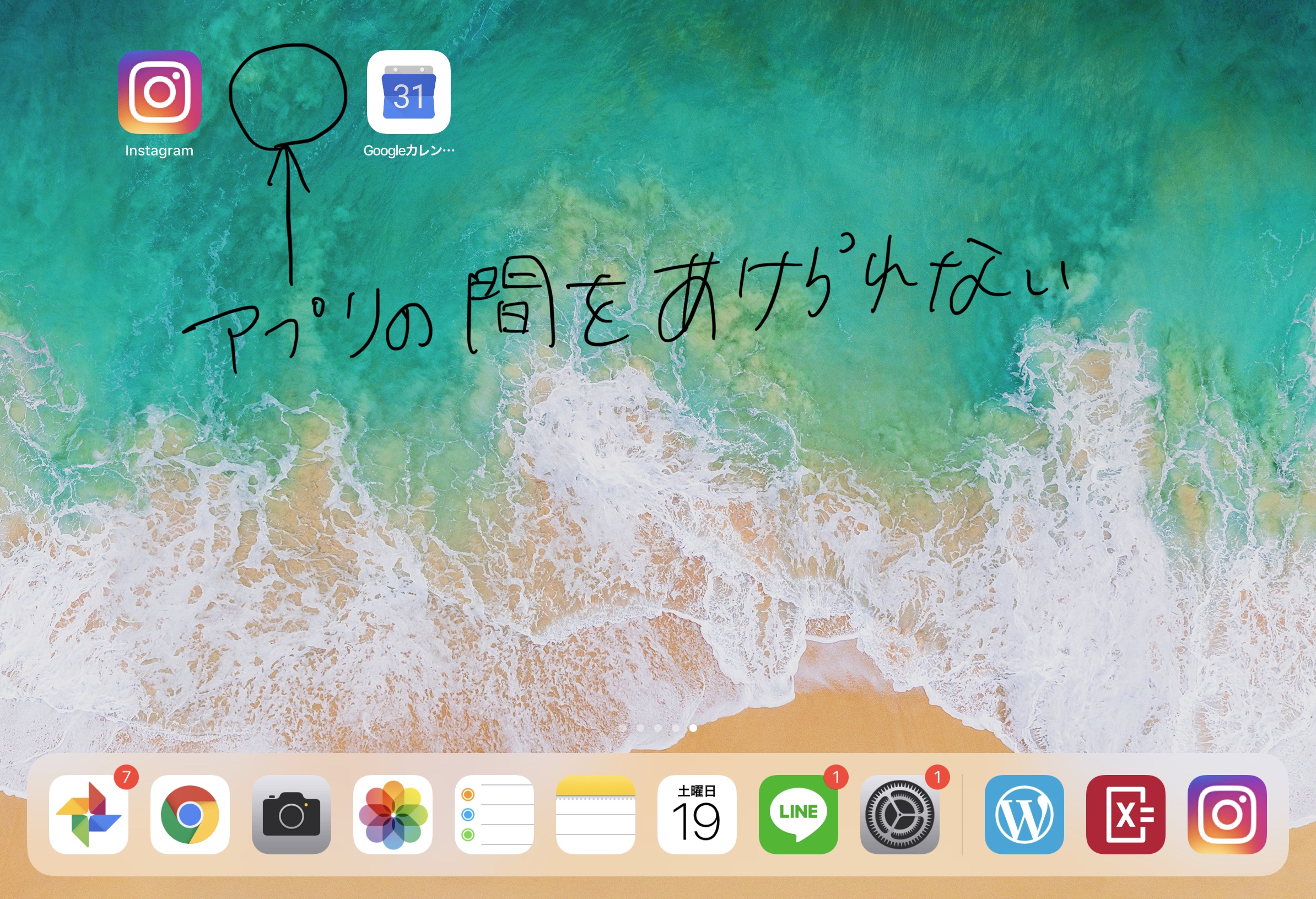Launch the LINE messaging app
Image resolution: width=1316 pixels, height=899 pixels.
(x=798, y=814)
